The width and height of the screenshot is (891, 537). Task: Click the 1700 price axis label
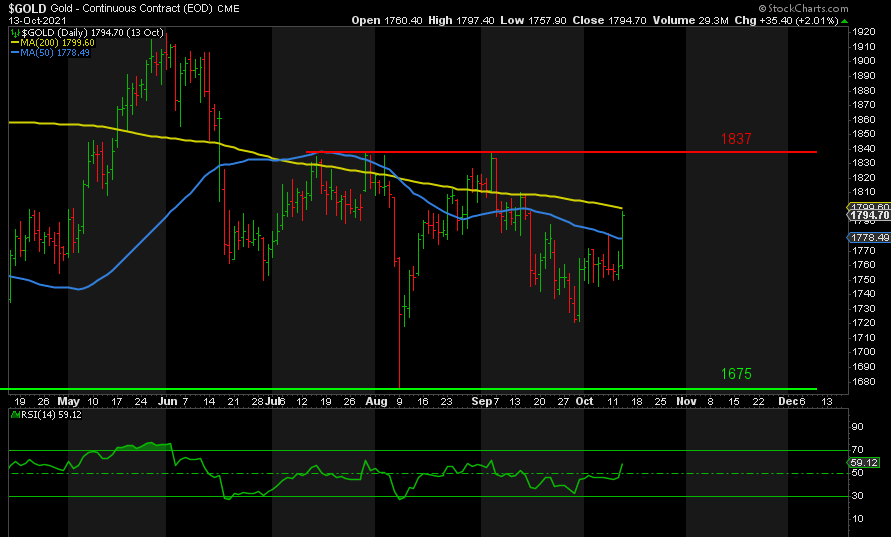point(864,352)
